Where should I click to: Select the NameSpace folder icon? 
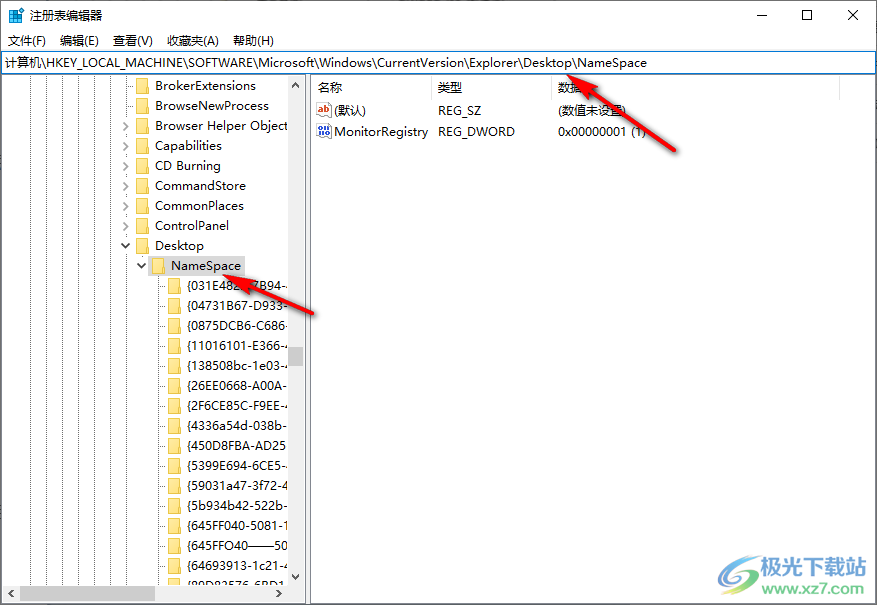(158, 266)
